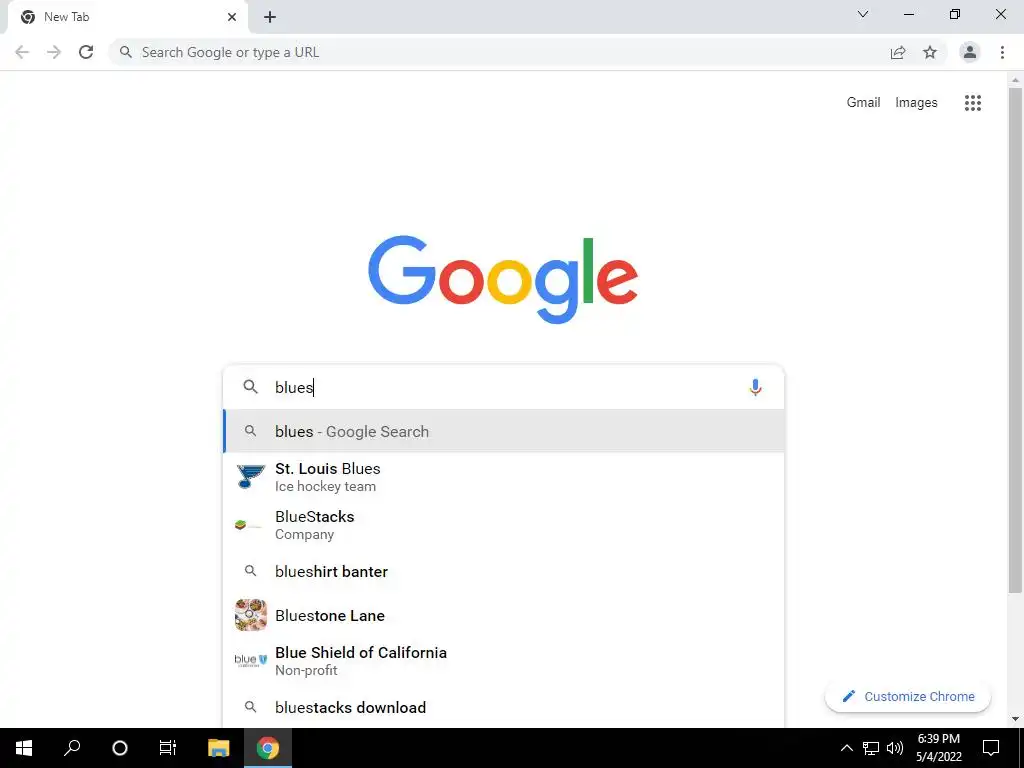
Task: Open Cortana from the taskbar
Action: pos(120,748)
